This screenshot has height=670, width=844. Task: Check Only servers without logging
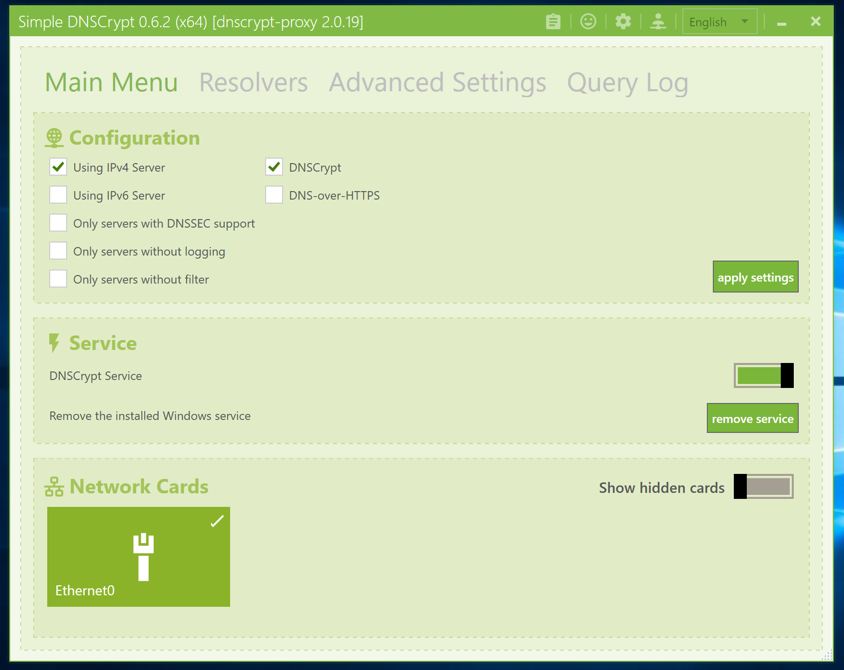point(58,251)
